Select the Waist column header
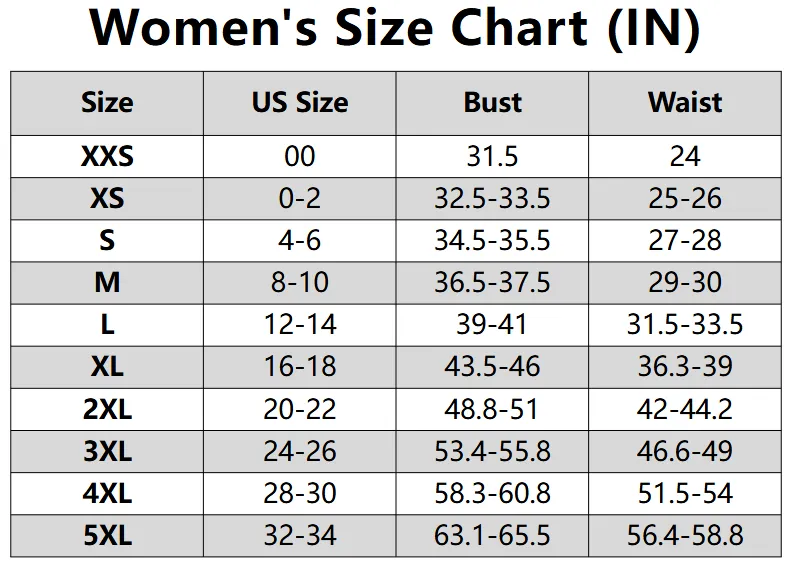 coord(685,102)
